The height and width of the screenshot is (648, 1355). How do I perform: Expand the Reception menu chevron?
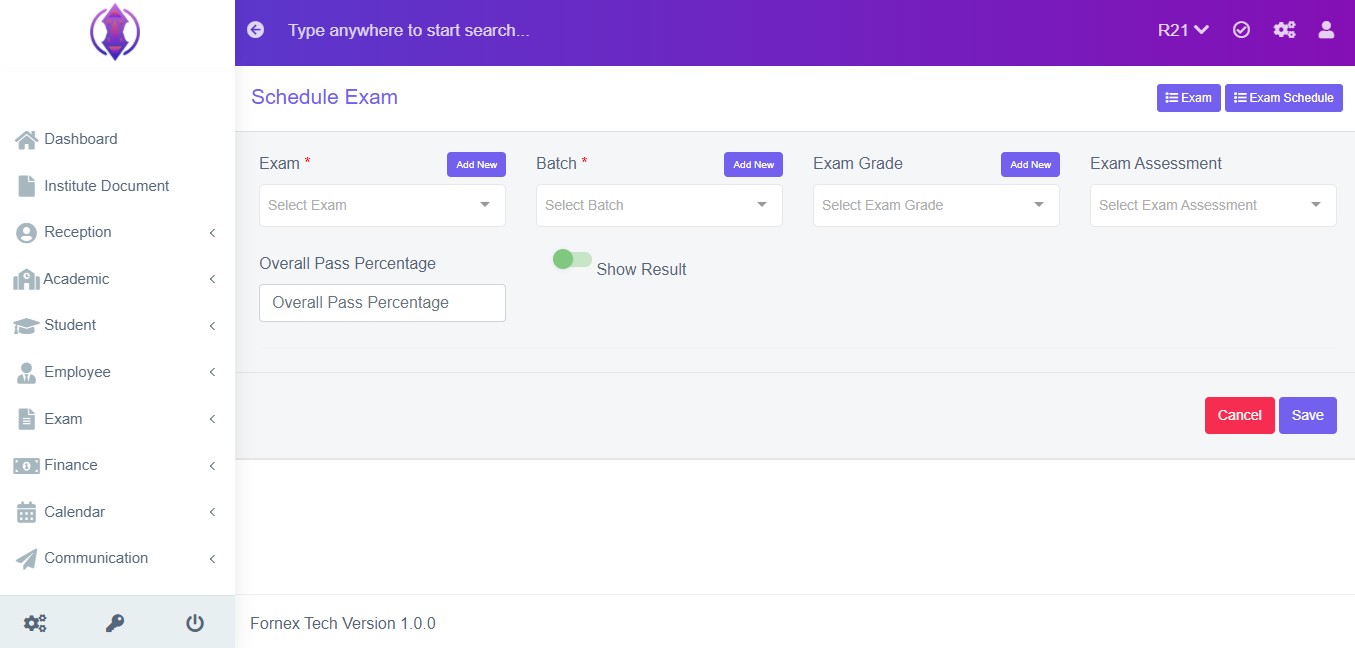(x=212, y=233)
